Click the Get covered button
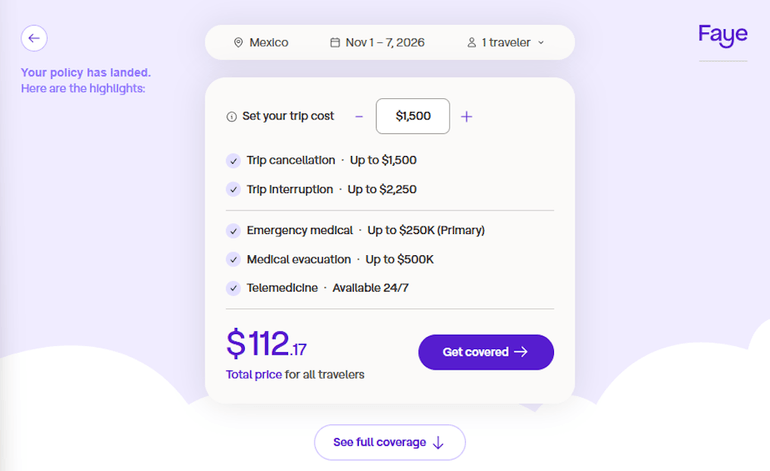The image size is (770, 471). coord(485,352)
